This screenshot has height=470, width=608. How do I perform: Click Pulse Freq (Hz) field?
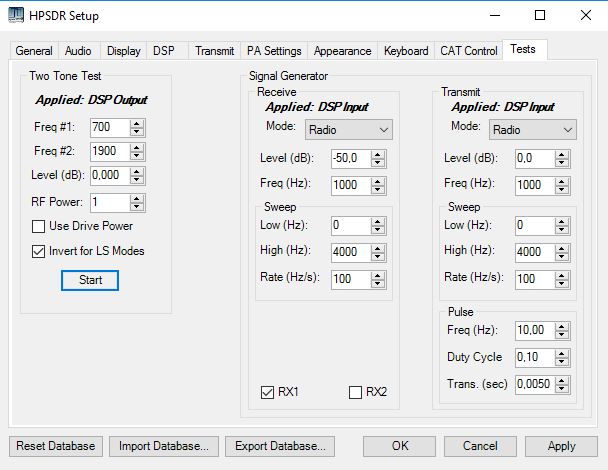[535, 331]
